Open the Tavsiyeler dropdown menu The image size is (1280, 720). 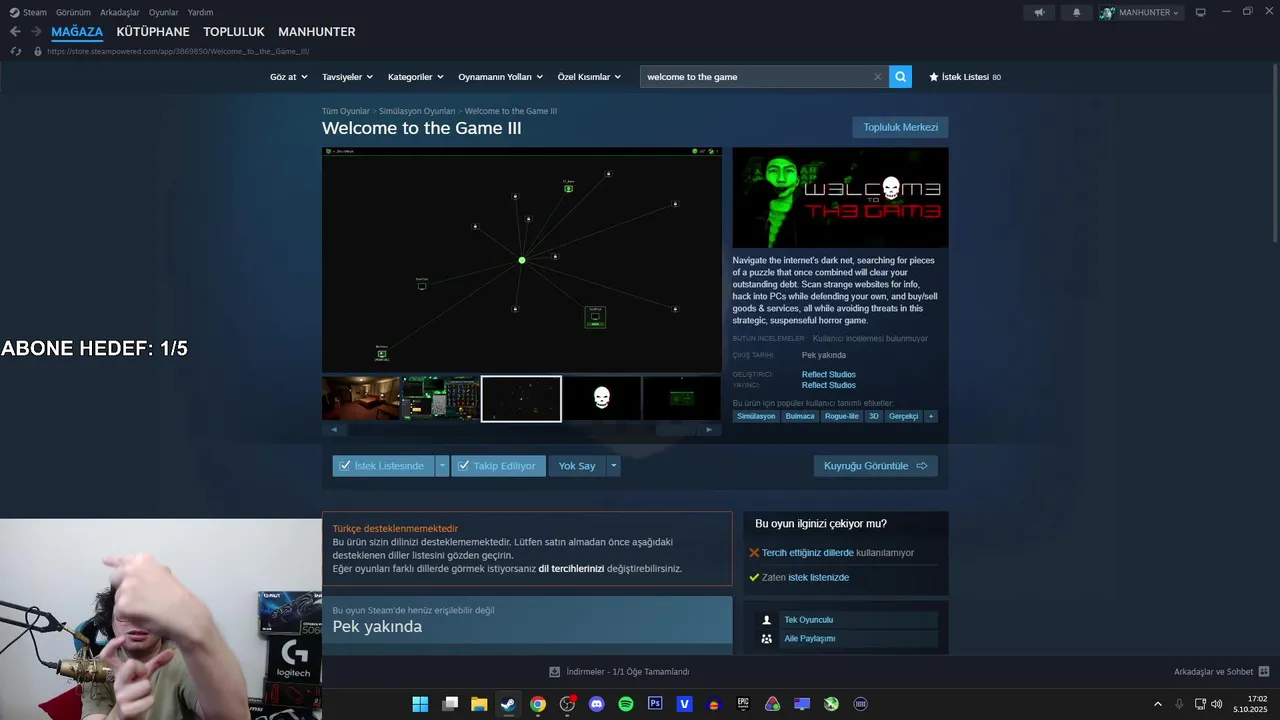click(347, 77)
